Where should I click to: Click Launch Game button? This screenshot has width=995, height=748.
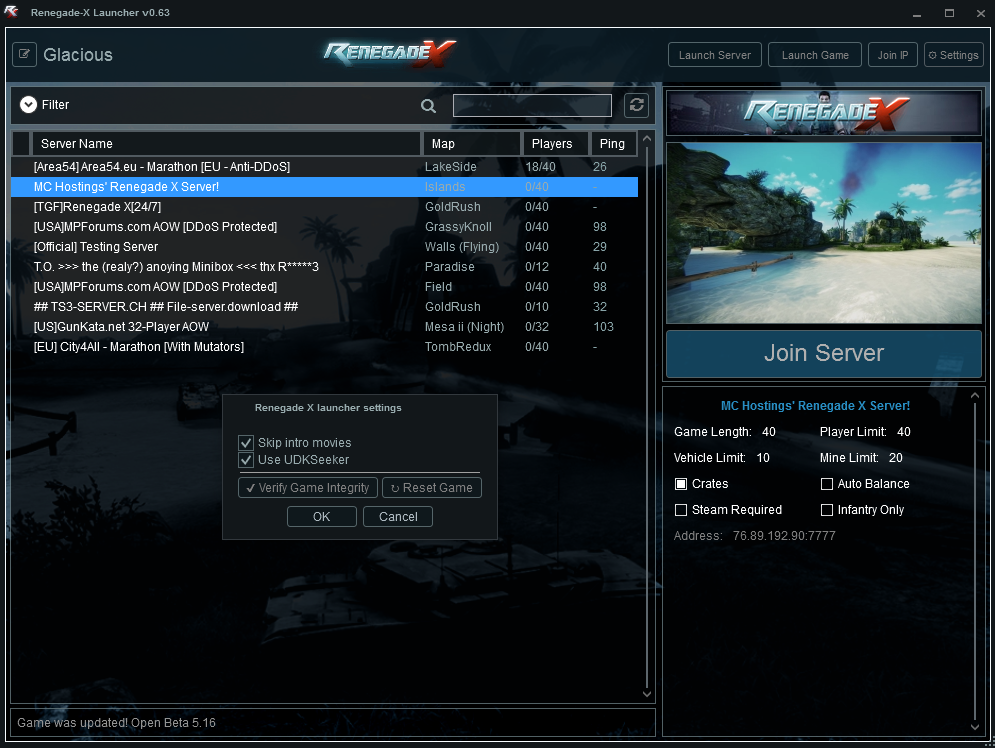point(815,55)
